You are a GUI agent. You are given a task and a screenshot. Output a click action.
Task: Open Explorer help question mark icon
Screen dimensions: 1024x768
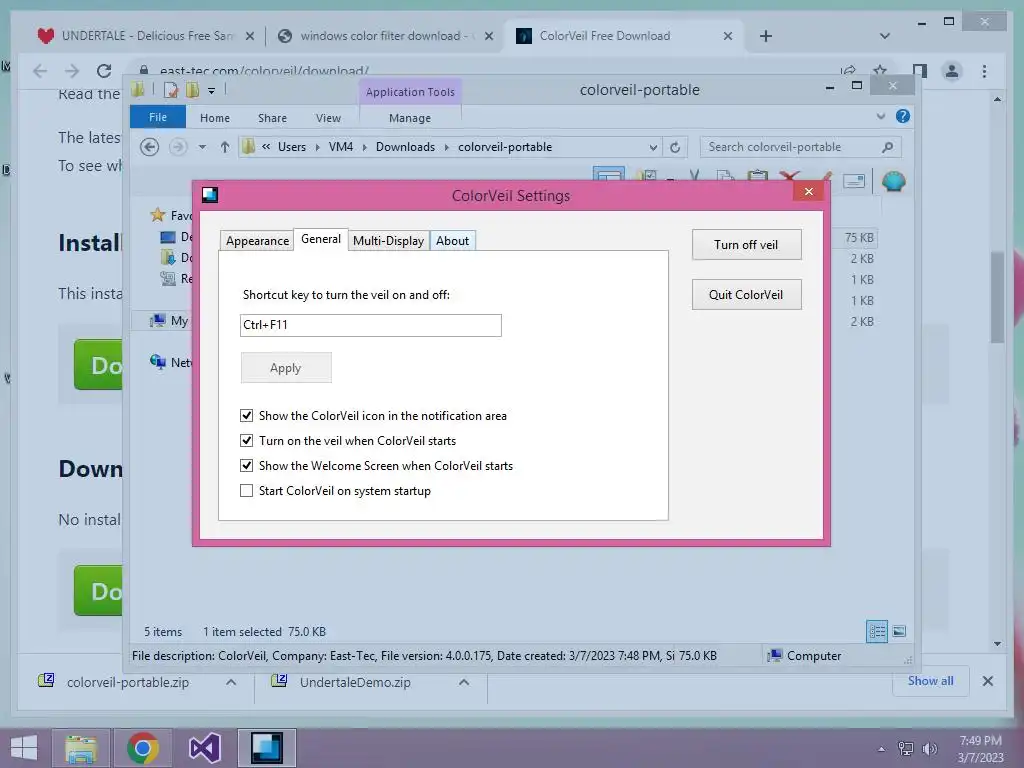903,116
